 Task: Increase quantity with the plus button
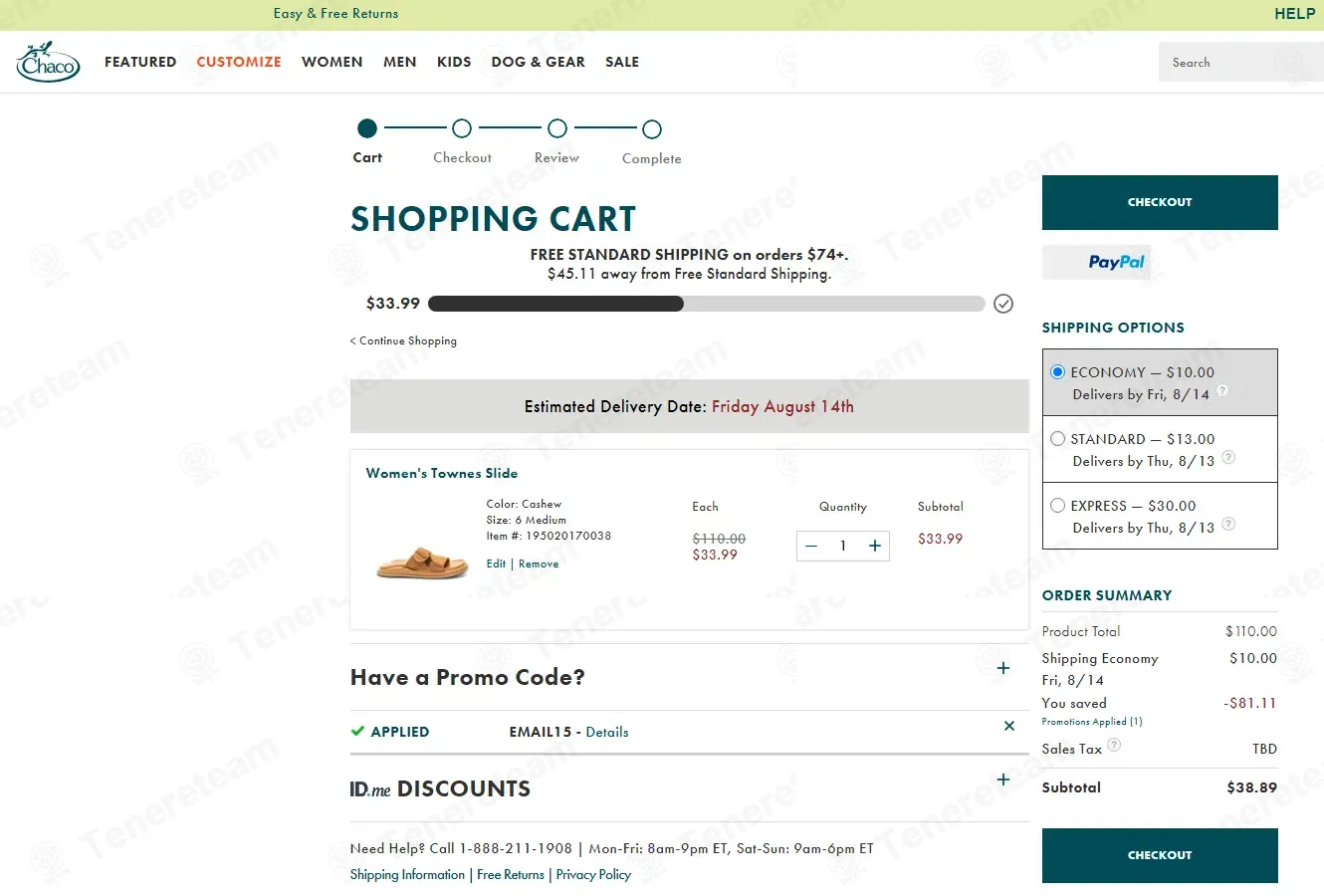coord(875,546)
